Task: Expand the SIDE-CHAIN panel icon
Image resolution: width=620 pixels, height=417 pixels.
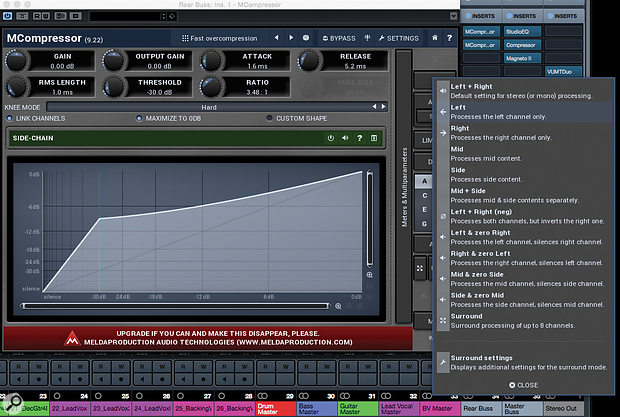Action: point(374,138)
